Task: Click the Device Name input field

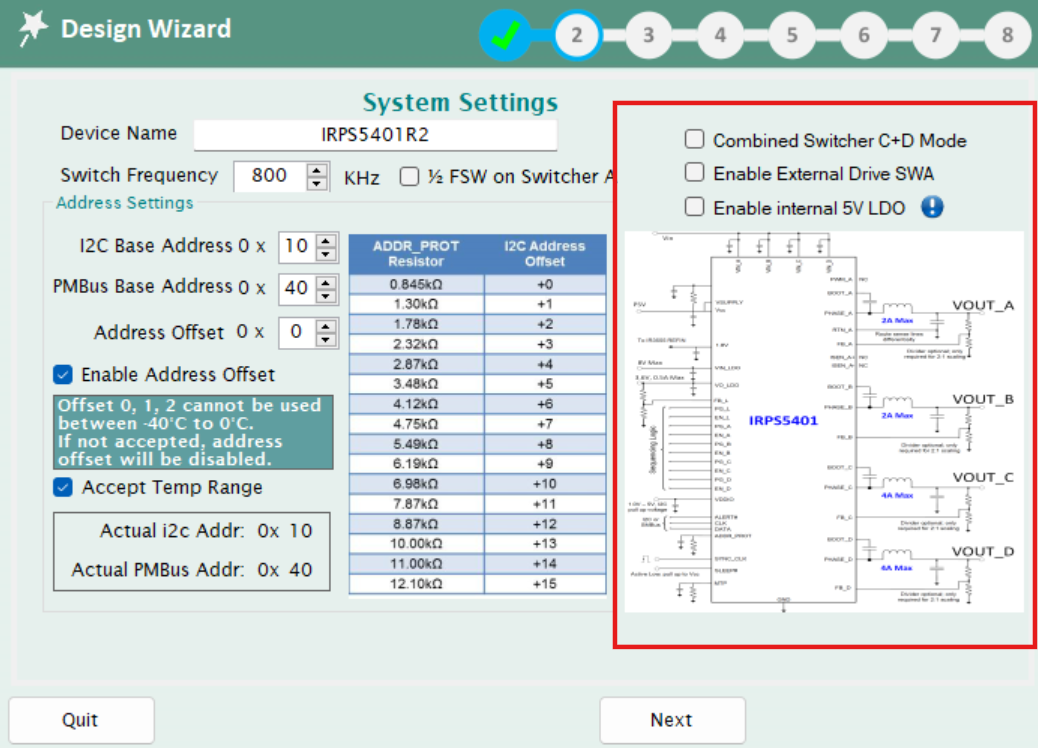Action: [x=375, y=134]
